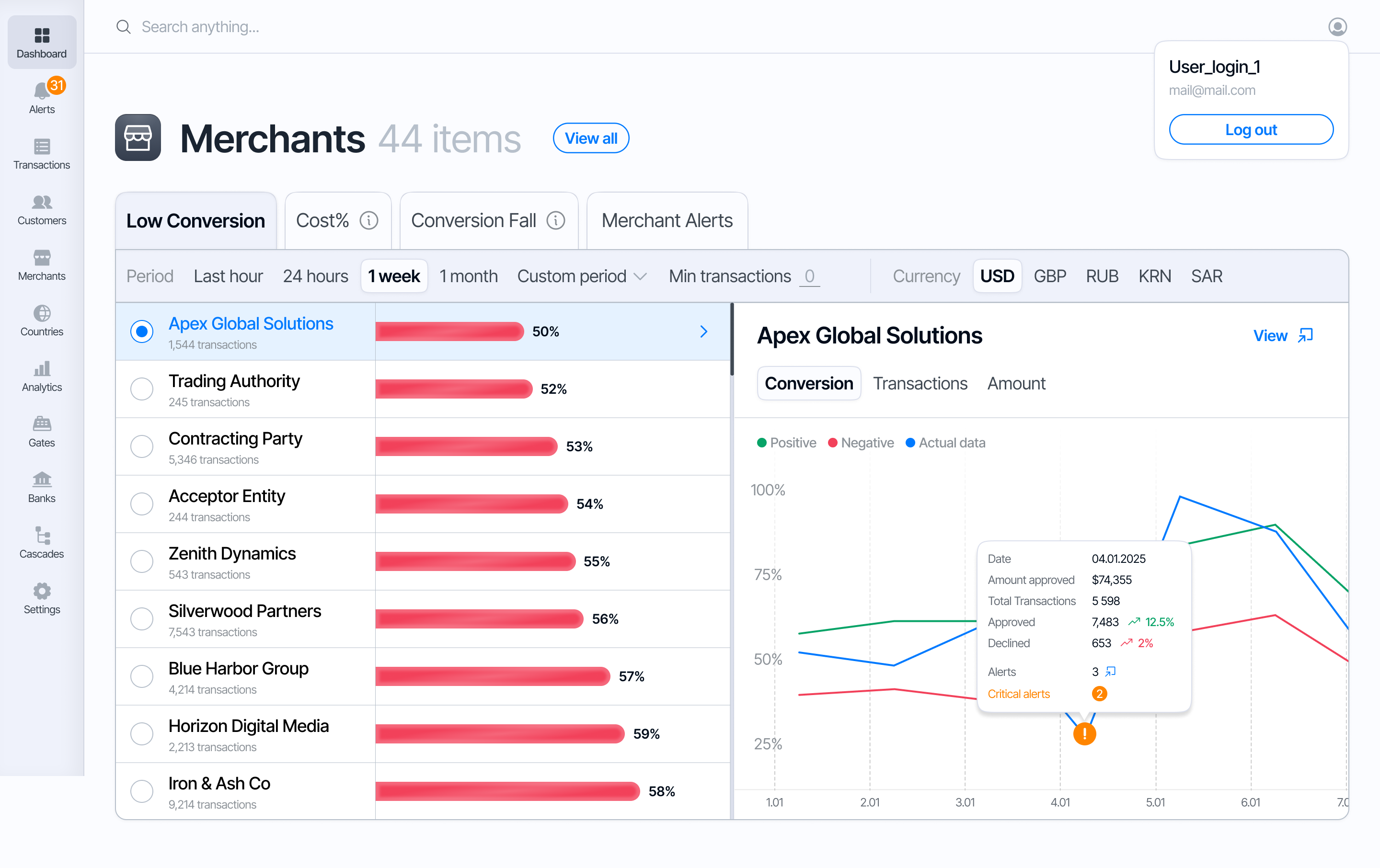
Task: Switch to the Merchant Alerts tab
Action: click(667, 220)
